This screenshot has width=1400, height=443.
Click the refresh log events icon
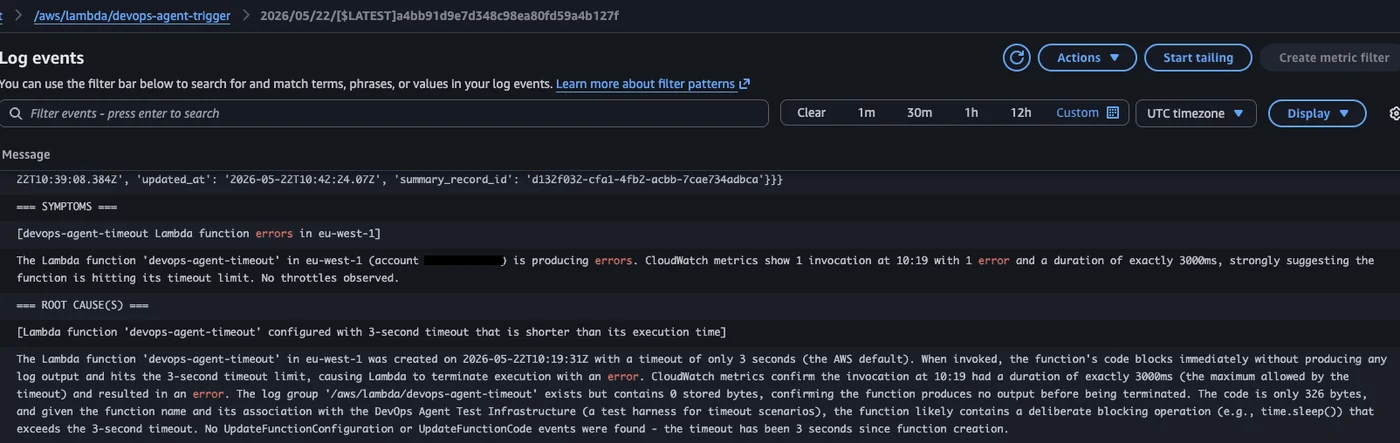tap(1017, 58)
